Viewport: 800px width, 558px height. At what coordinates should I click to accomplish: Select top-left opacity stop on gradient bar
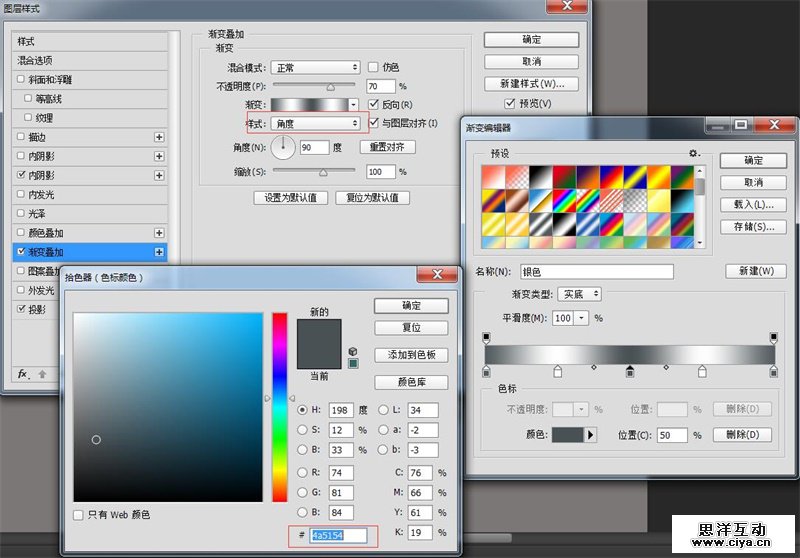click(x=486, y=339)
